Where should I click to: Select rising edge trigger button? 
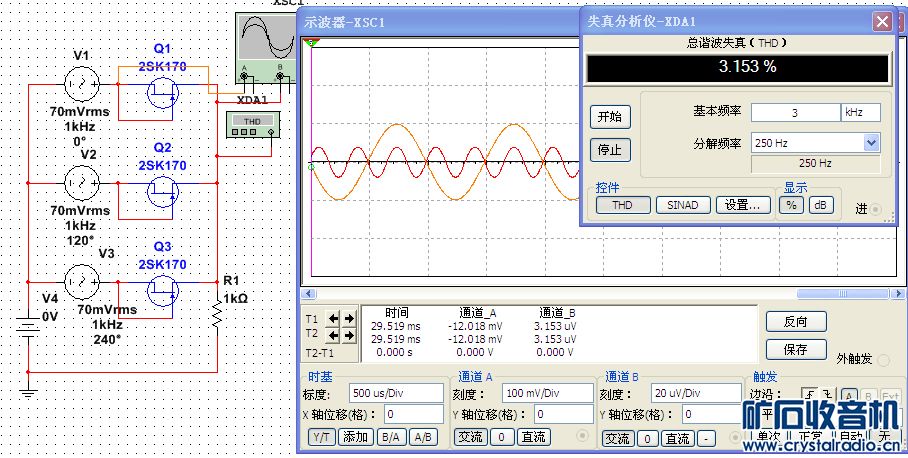pyautogui.click(x=810, y=395)
